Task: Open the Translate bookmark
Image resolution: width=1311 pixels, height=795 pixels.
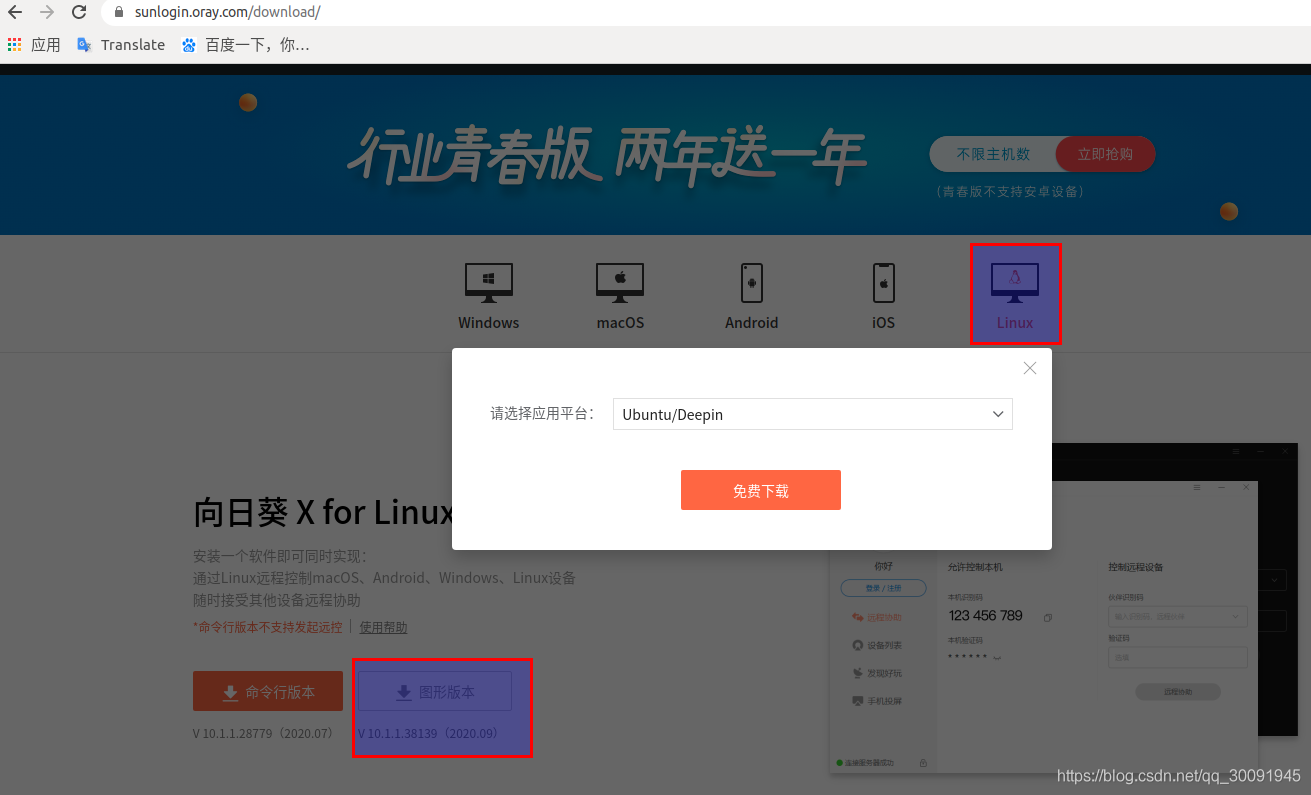Action: 121,45
